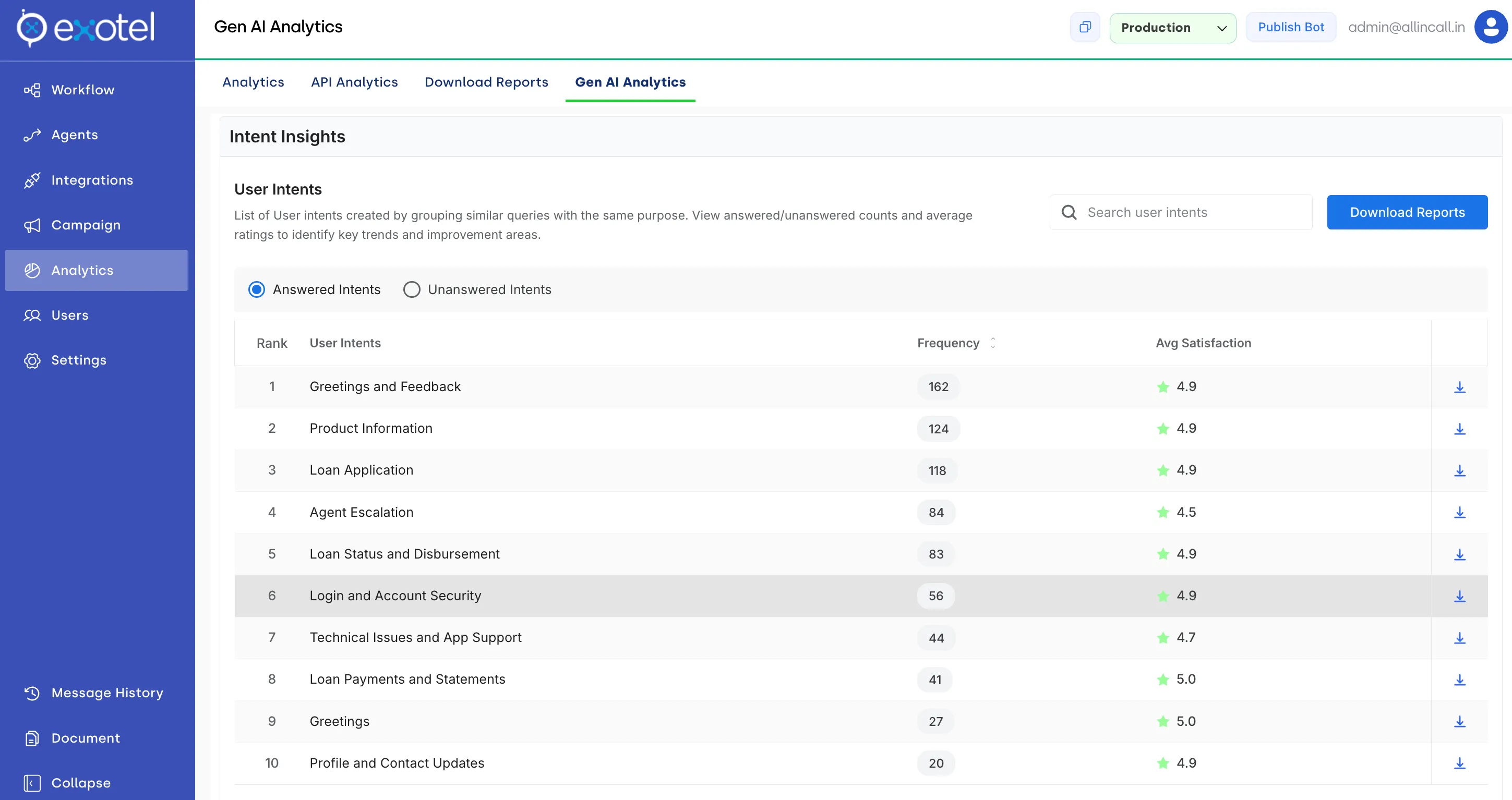Download Greetings and Feedback intent report

click(1460, 387)
